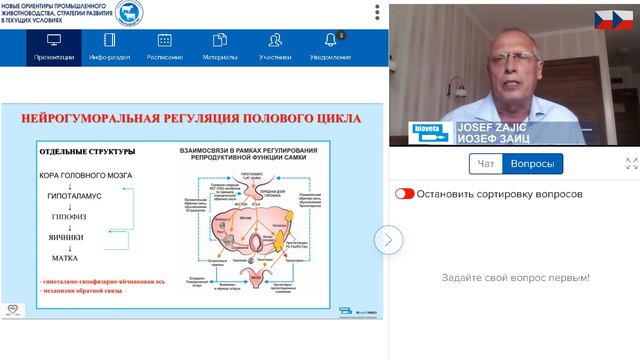Click the conference title text at top

[56, 13]
